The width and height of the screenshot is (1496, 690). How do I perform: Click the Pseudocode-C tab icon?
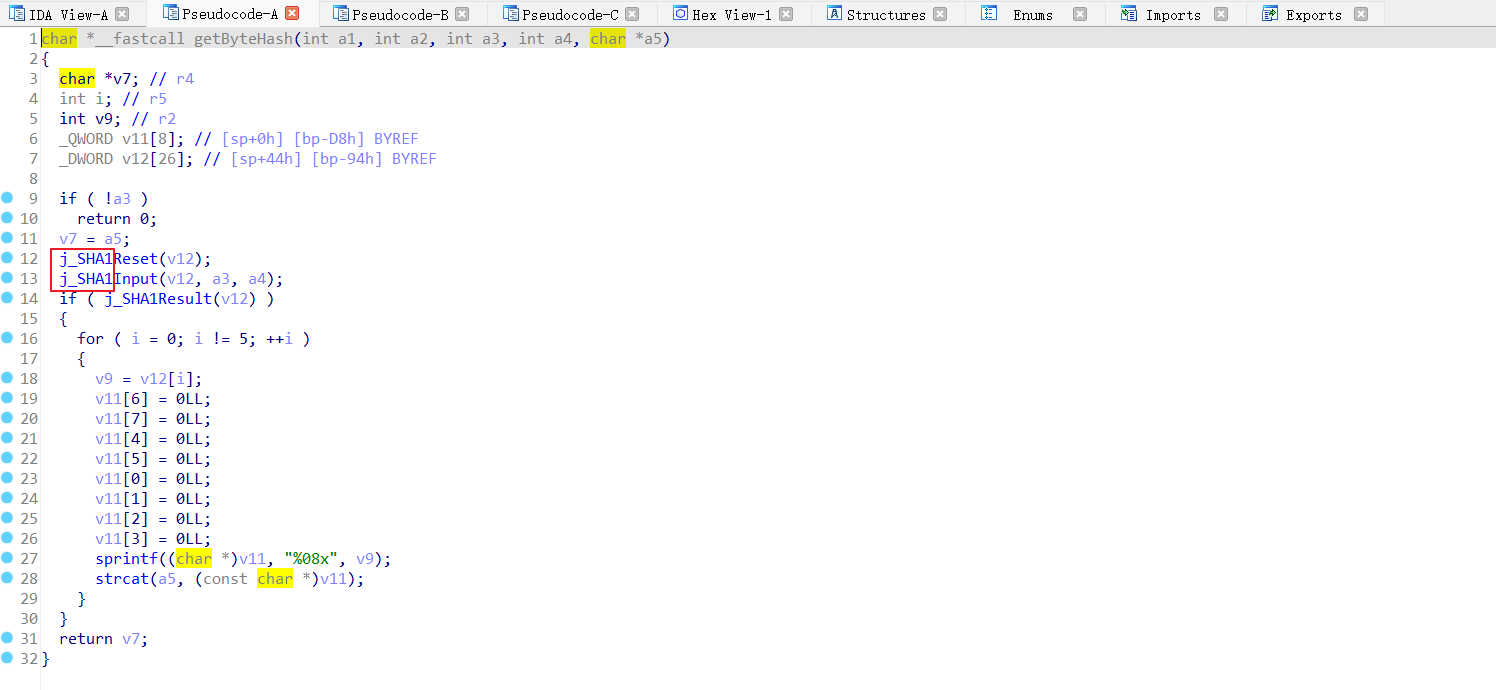(x=511, y=14)
